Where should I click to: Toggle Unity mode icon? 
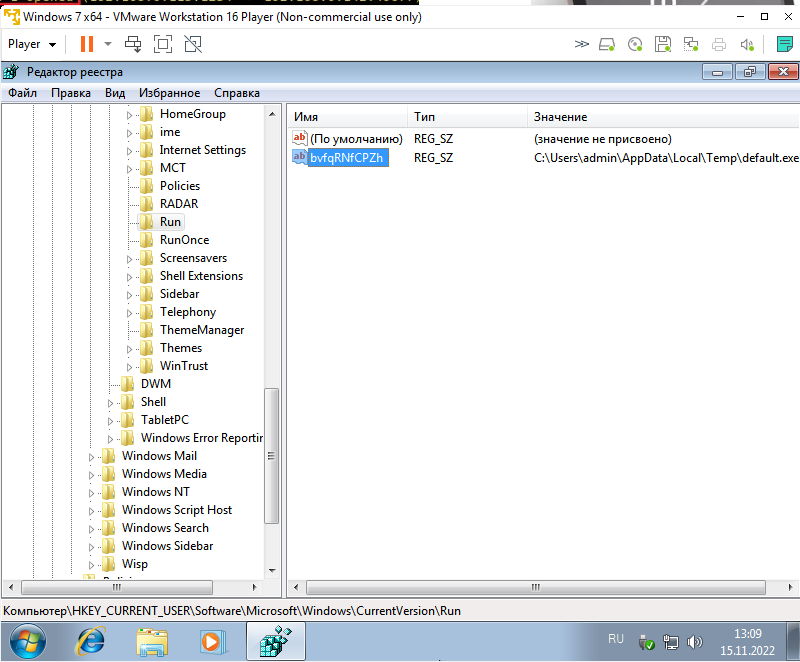(193, 44)
